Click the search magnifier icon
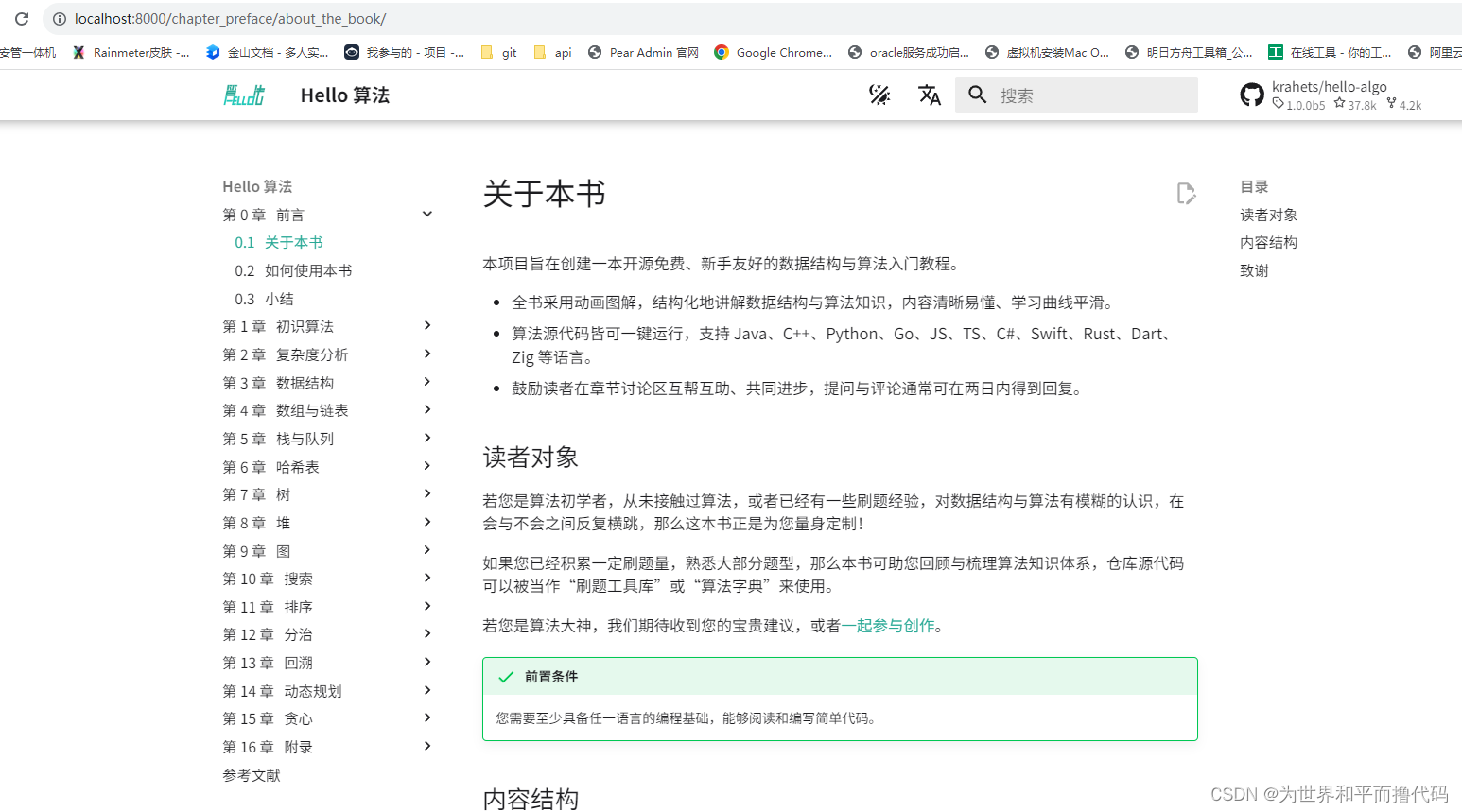 tap(977, 95)
